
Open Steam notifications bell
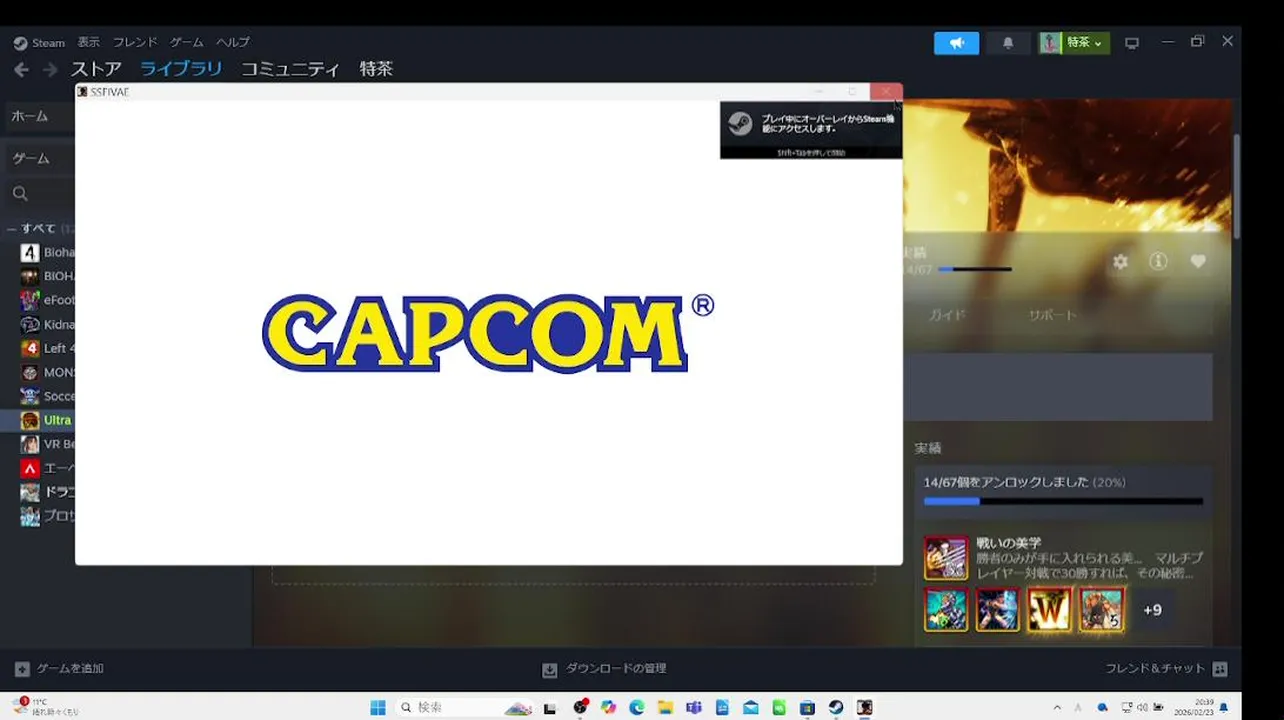coord(1008,43)
